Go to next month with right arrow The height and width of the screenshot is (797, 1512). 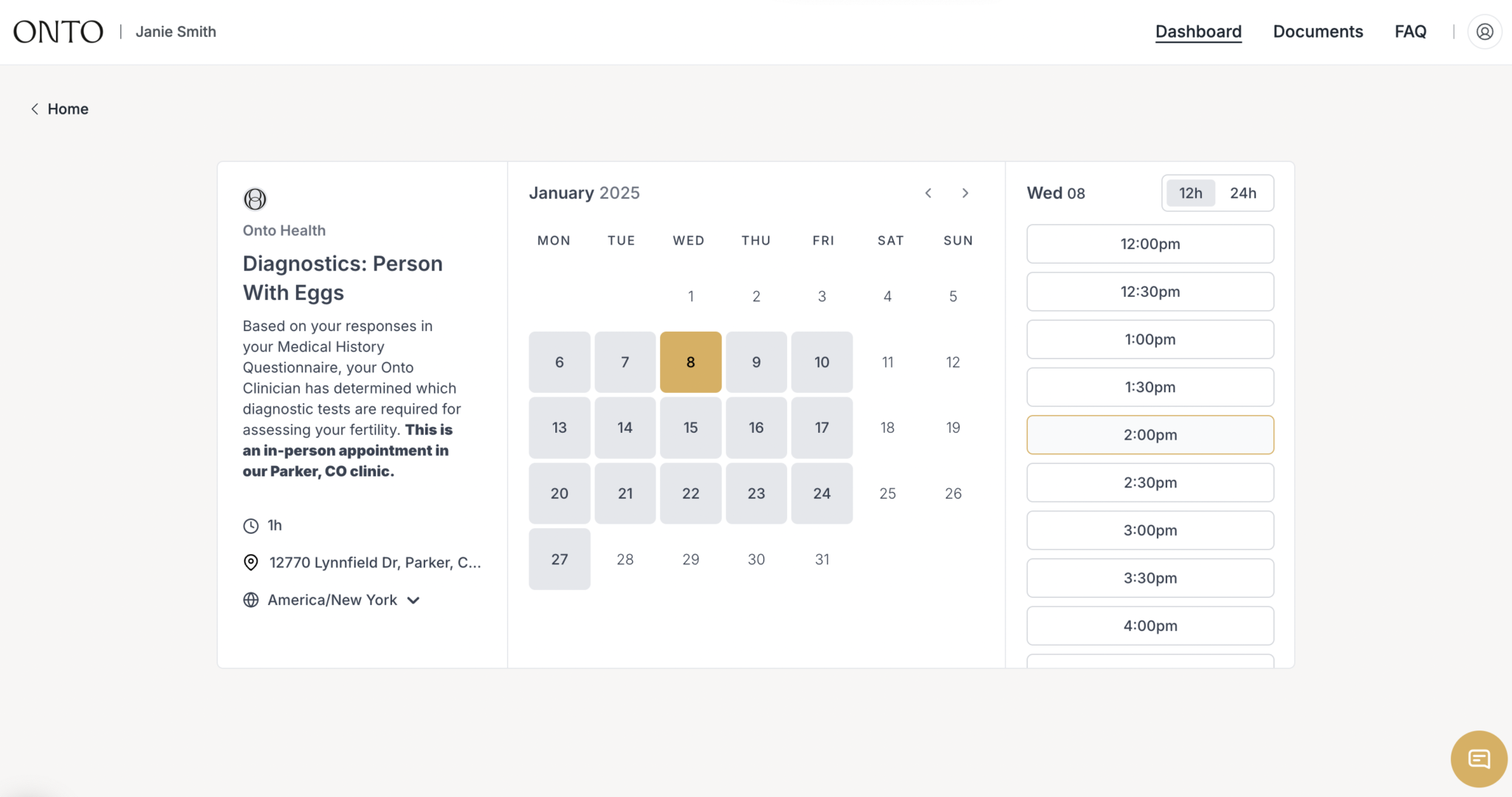pos(966,193)
